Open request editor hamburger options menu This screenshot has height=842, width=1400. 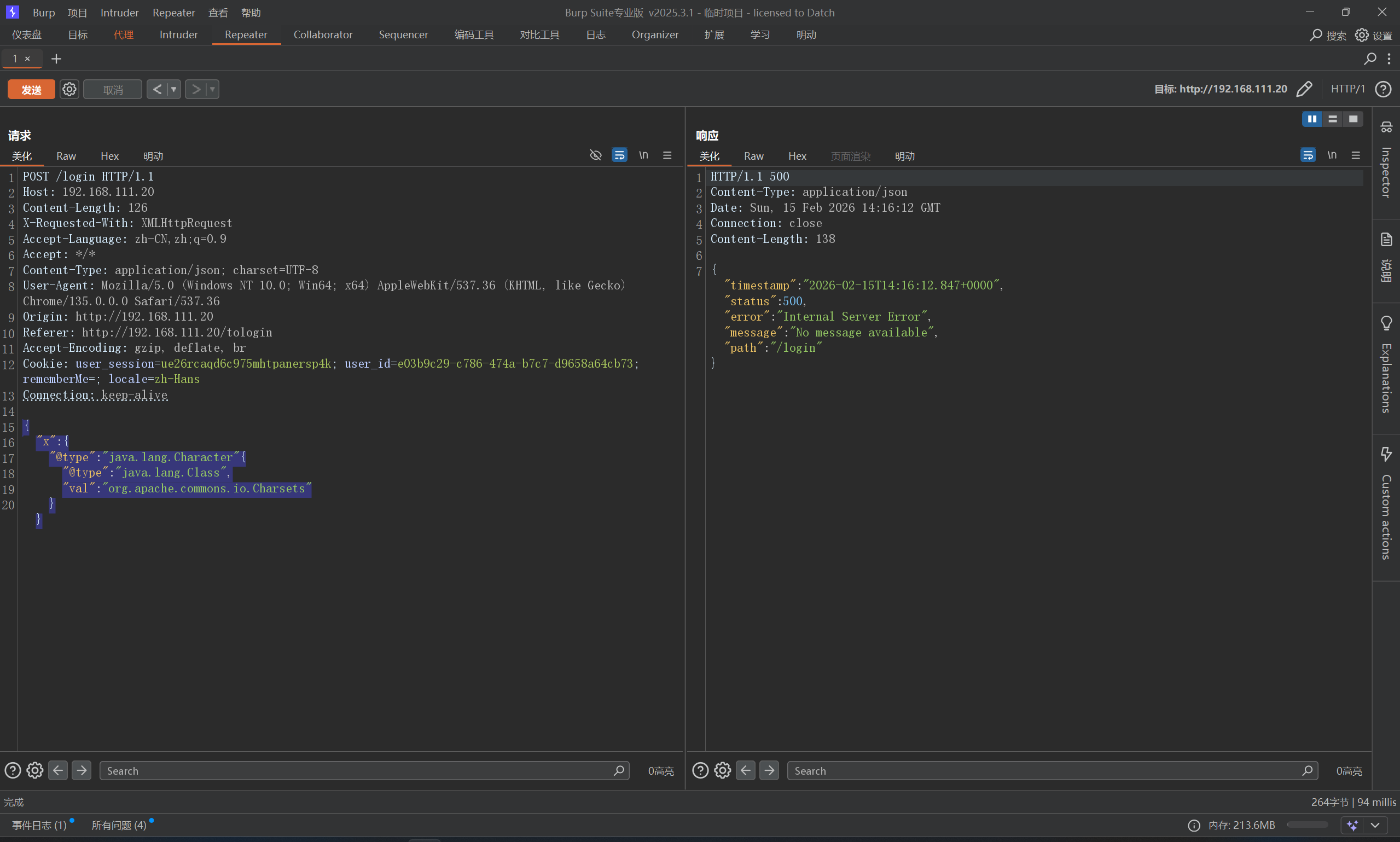pyautogui.click(x=667, y=155)
